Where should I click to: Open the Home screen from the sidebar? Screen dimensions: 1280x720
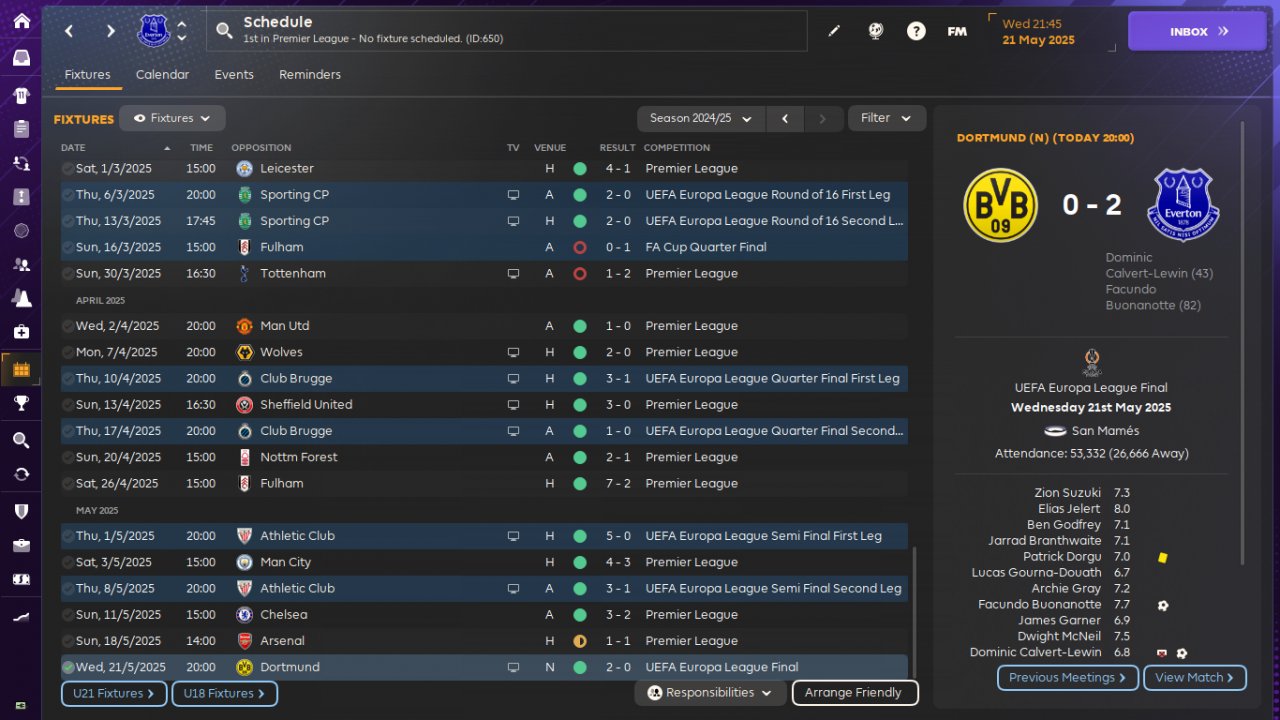coord(21,21)
